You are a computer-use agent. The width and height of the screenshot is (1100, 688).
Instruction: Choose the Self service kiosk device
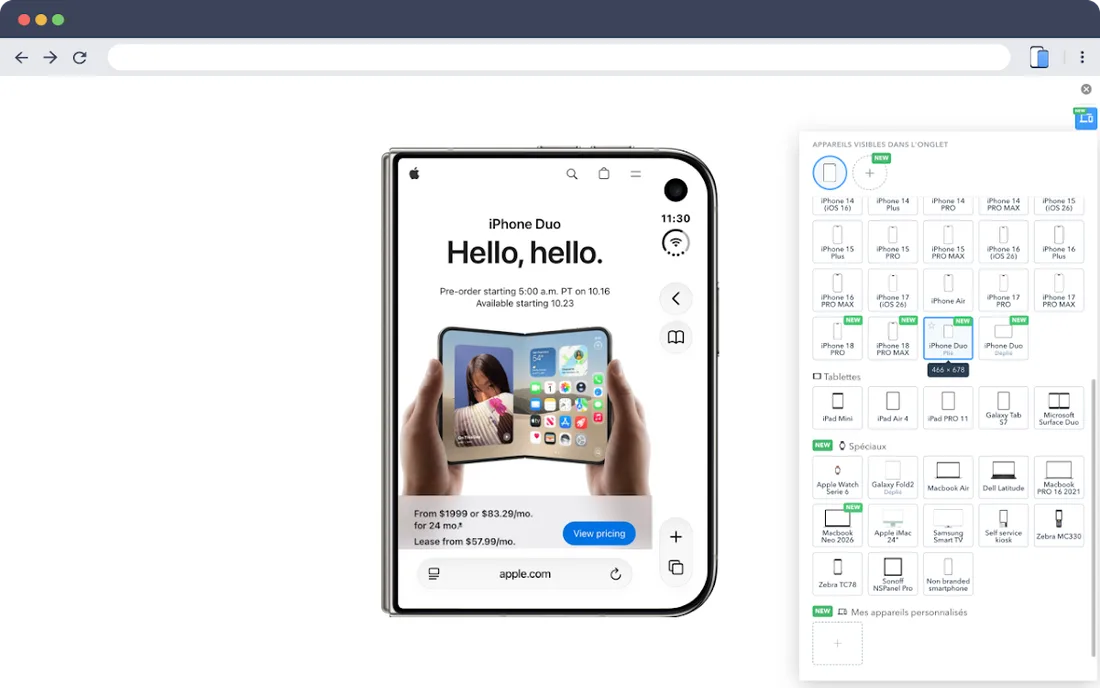[1003, 525]
